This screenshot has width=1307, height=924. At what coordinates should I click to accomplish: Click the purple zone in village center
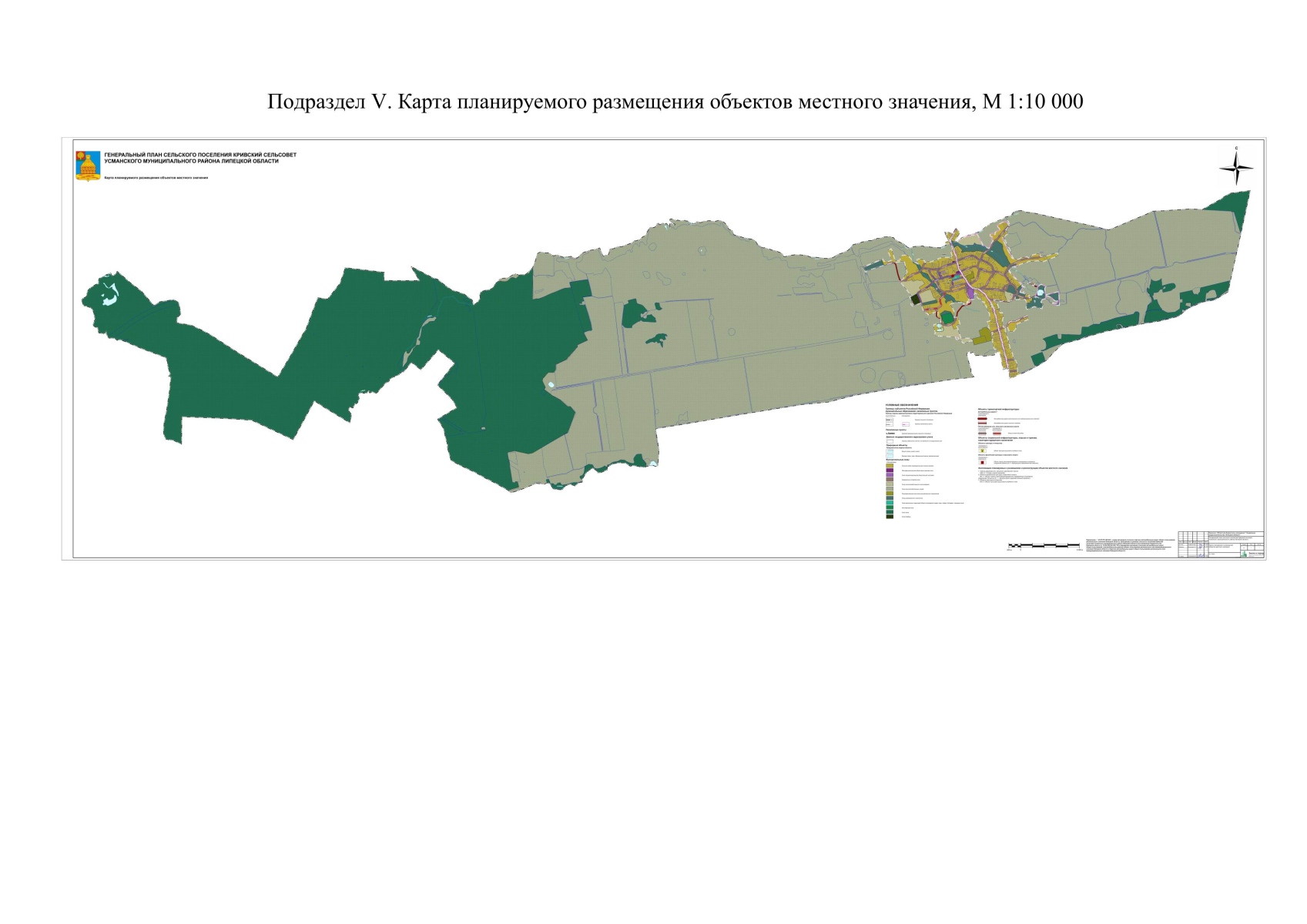pos(970,293)
